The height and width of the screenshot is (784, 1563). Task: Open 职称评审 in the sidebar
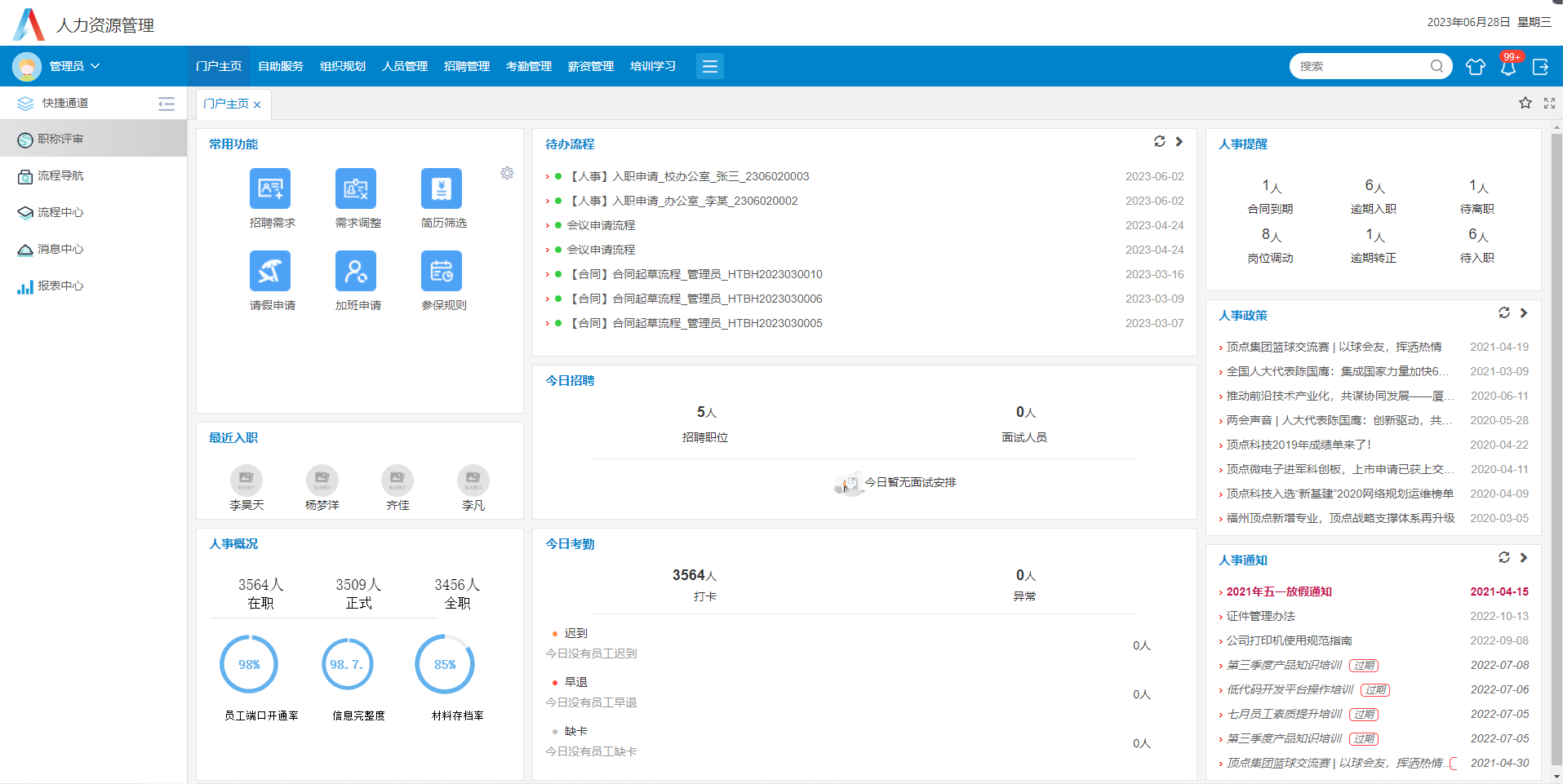tap(93, 139)
